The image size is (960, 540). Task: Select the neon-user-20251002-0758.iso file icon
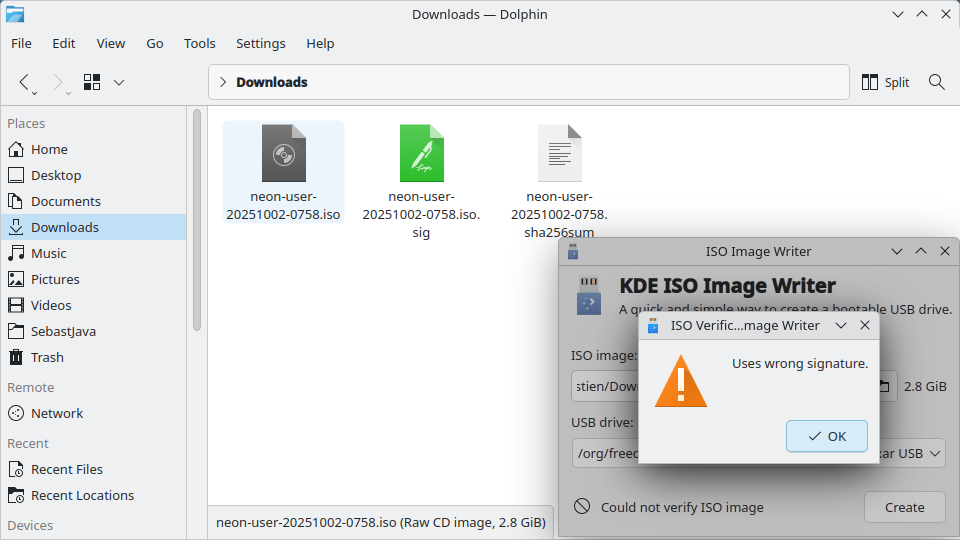click(283, 153)
